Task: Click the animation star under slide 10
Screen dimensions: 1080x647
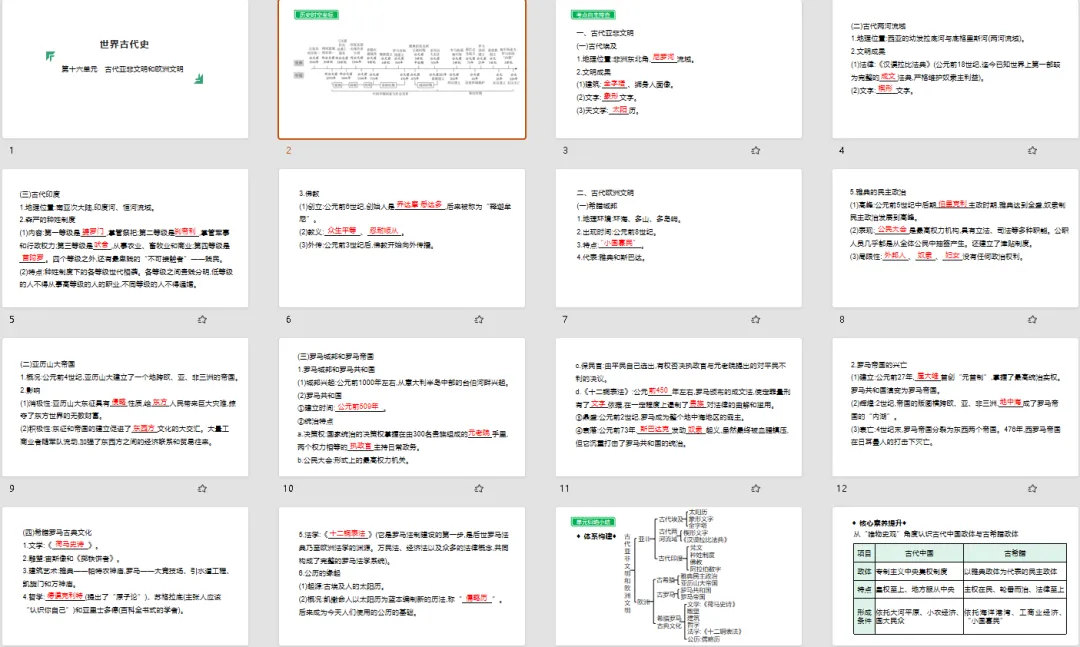Action: tap(479, 488)
